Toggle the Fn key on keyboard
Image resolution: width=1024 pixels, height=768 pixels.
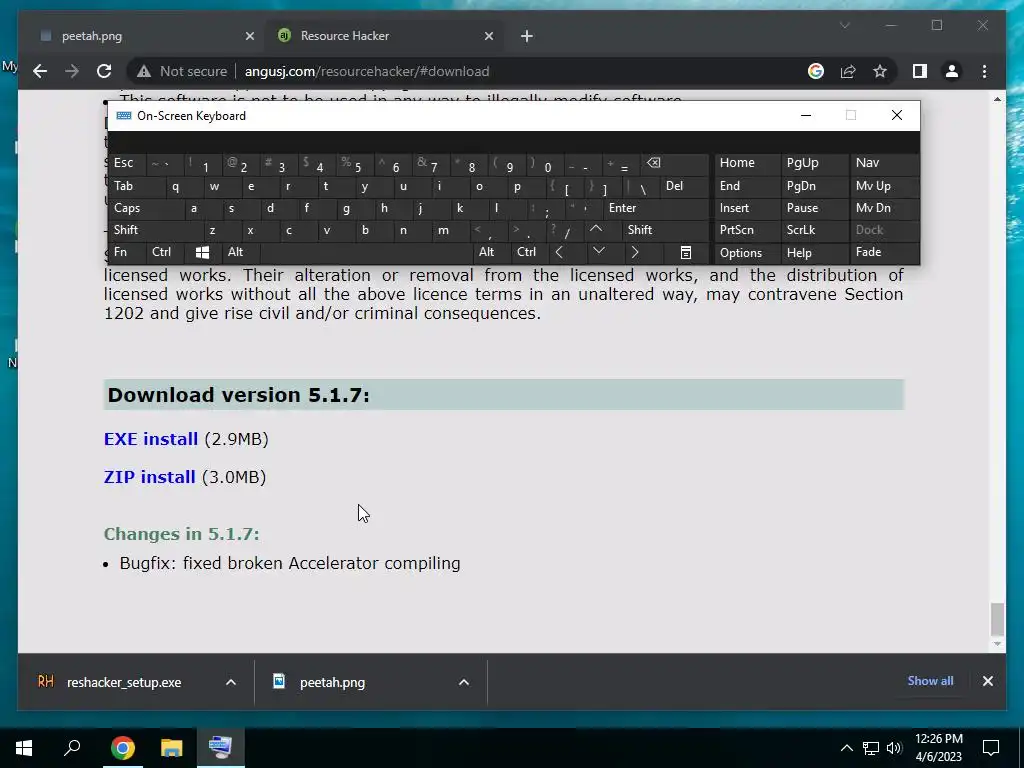coord(127,253)
